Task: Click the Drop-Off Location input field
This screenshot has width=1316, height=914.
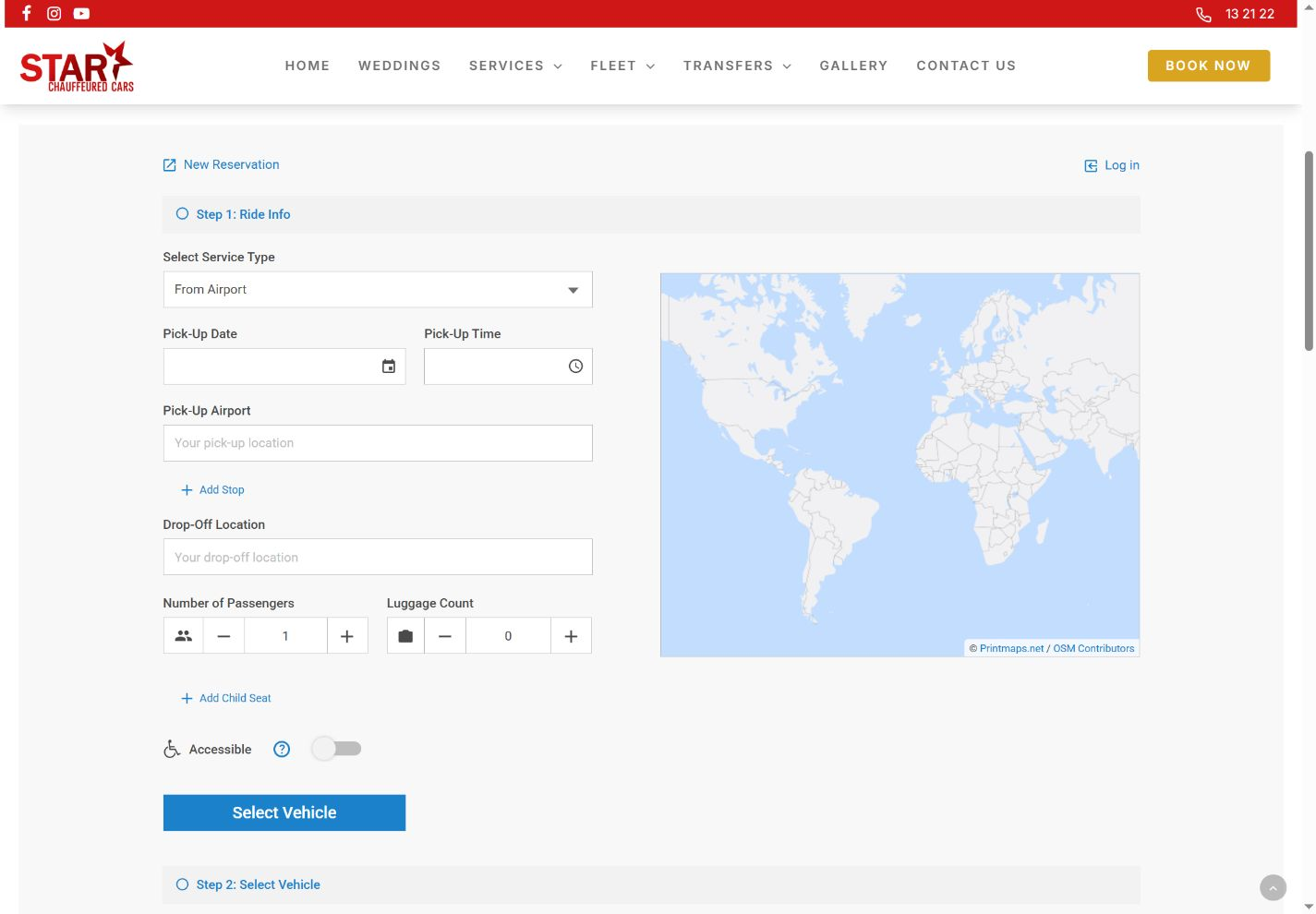Action: (378, 557)
